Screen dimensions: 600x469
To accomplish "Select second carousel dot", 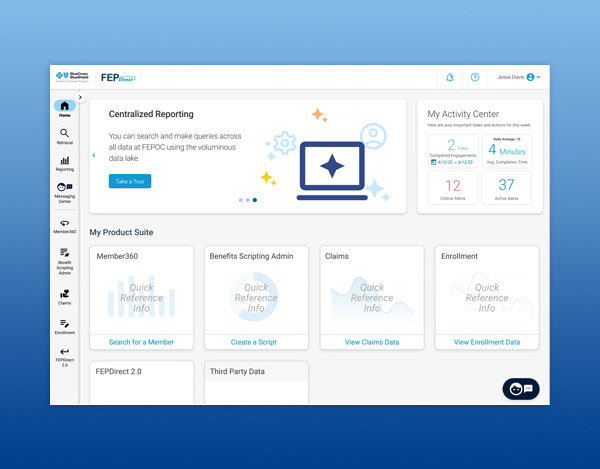I will pyautogui.click(x=248, y=200).
